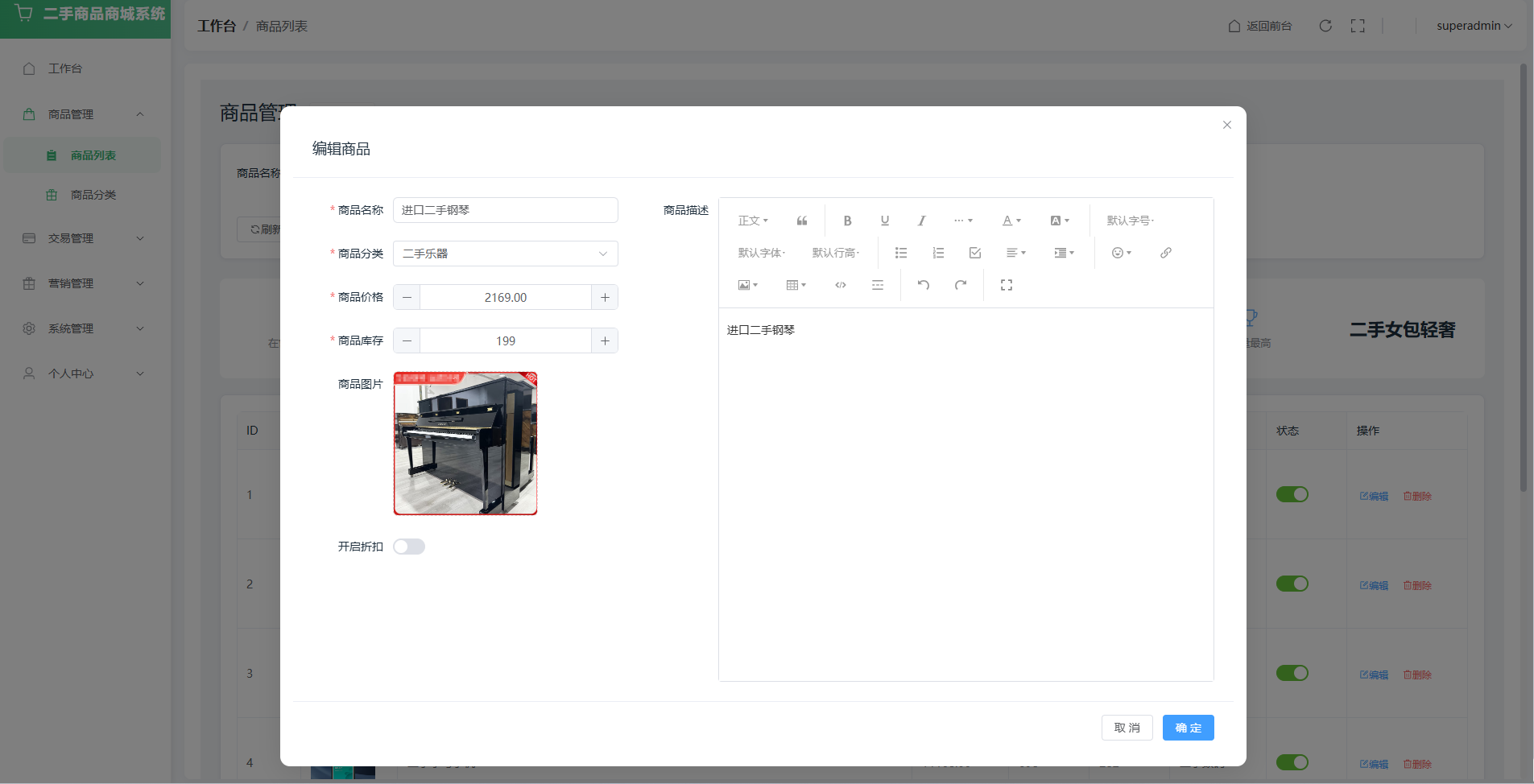Enable the 开启折扣 discount switch
This screenshot has height=784, width=1534.
coord(409,547)
